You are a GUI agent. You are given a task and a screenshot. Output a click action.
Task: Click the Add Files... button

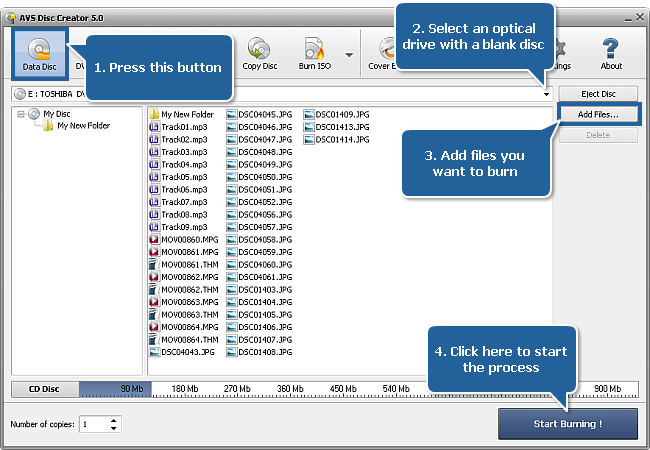598,114
